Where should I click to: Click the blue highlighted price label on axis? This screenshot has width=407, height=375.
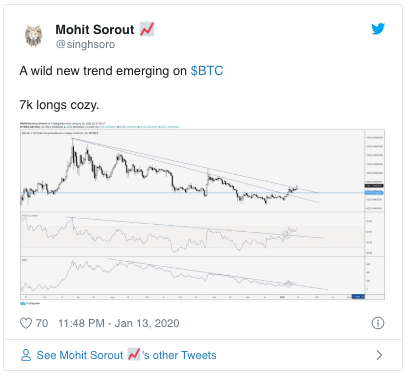pyautogui.click(x=374, y=193)
